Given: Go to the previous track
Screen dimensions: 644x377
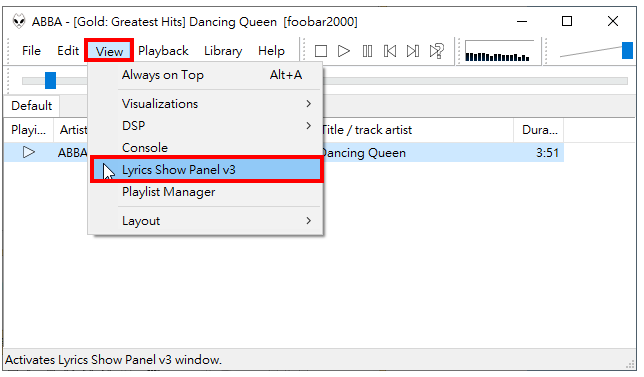Looking at the screenshot, I should [390, 51].
